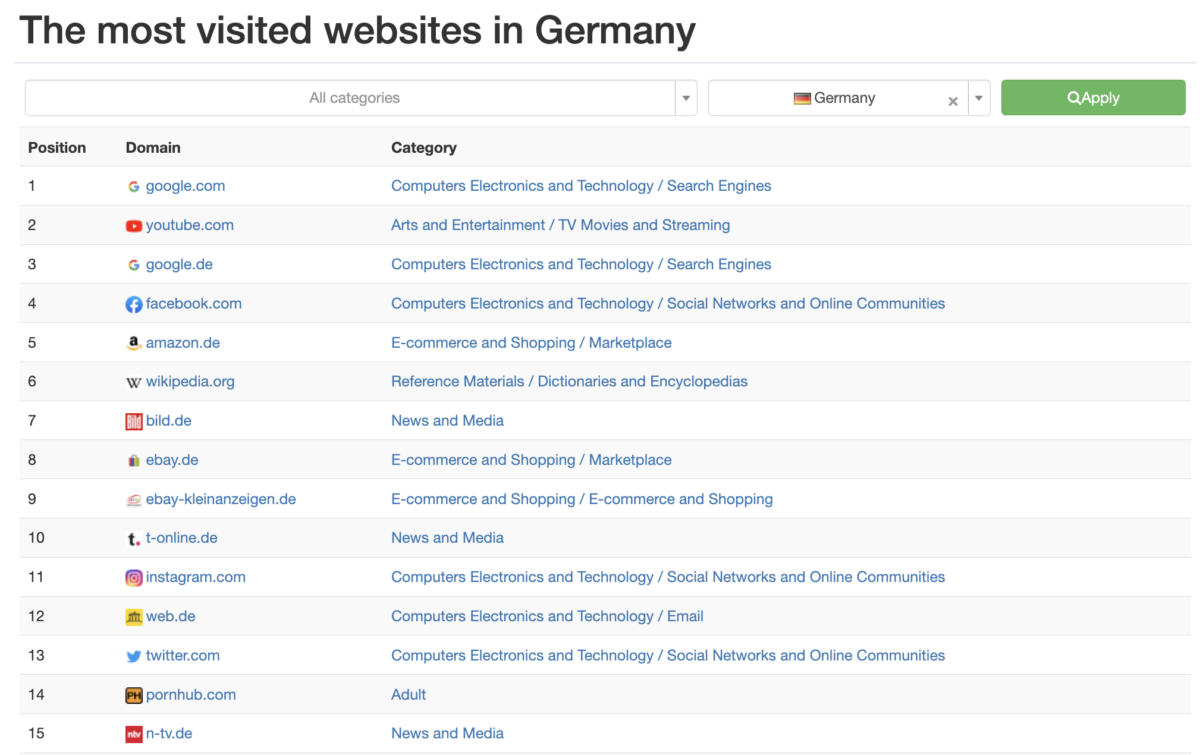Open the instagram.com domain link
1200x755 pixels.
(196, 576)
